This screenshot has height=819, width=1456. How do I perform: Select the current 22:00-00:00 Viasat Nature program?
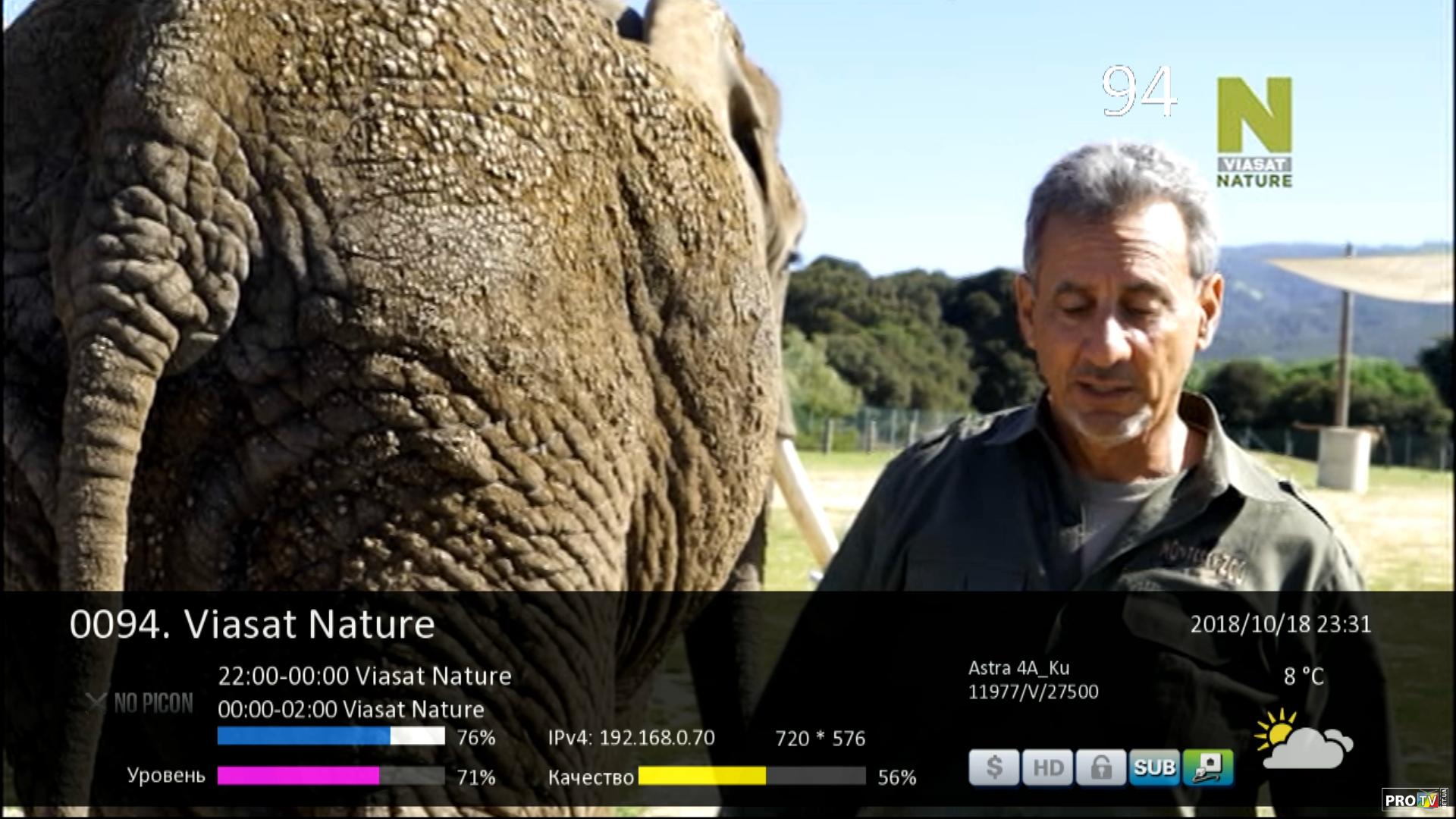364,676
